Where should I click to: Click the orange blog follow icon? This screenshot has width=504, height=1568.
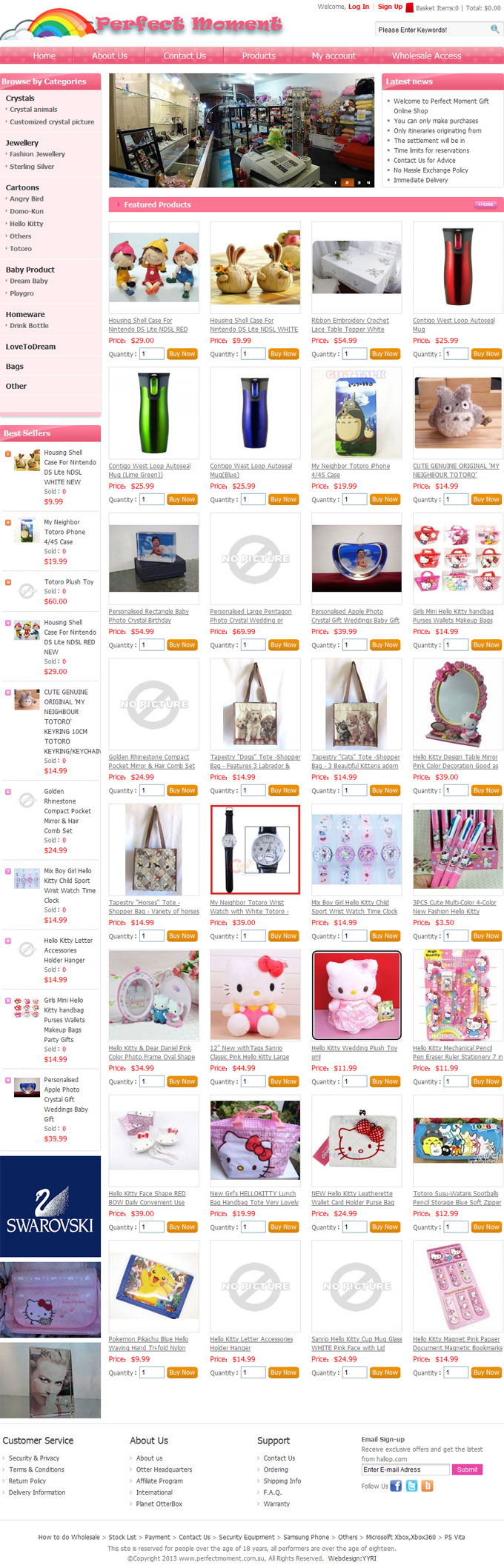427,1486
